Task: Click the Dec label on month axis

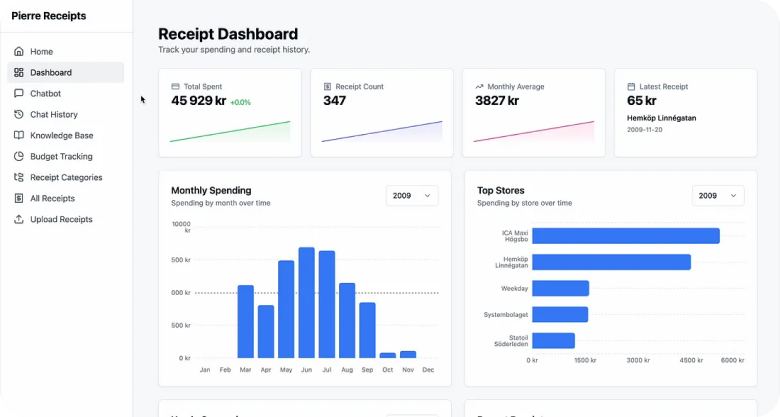Action: [428, 370]
